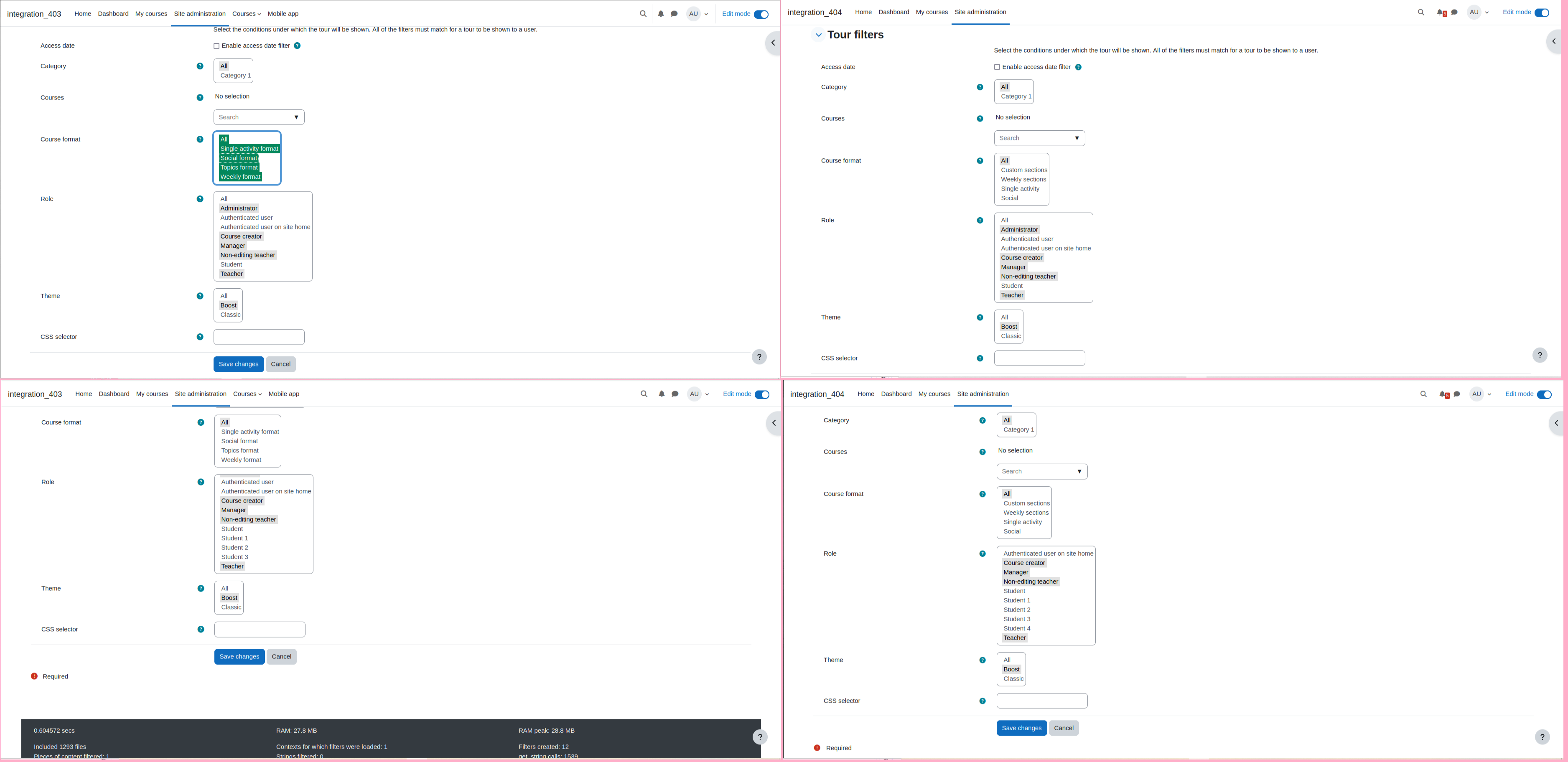This screenshot has width=1568, height=762.
Task: Open AU user menu in lower integration_403 window
Action: 698,394
